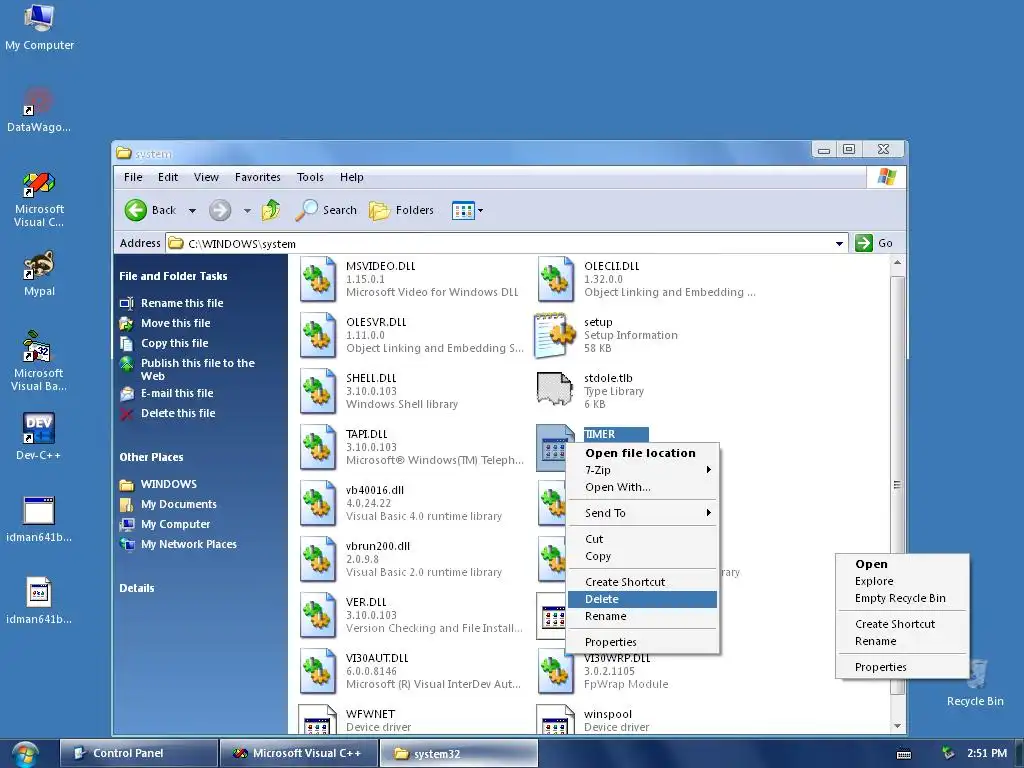Expand the Send To submenu
The image size is (1024, 768).
coord(642,513)
